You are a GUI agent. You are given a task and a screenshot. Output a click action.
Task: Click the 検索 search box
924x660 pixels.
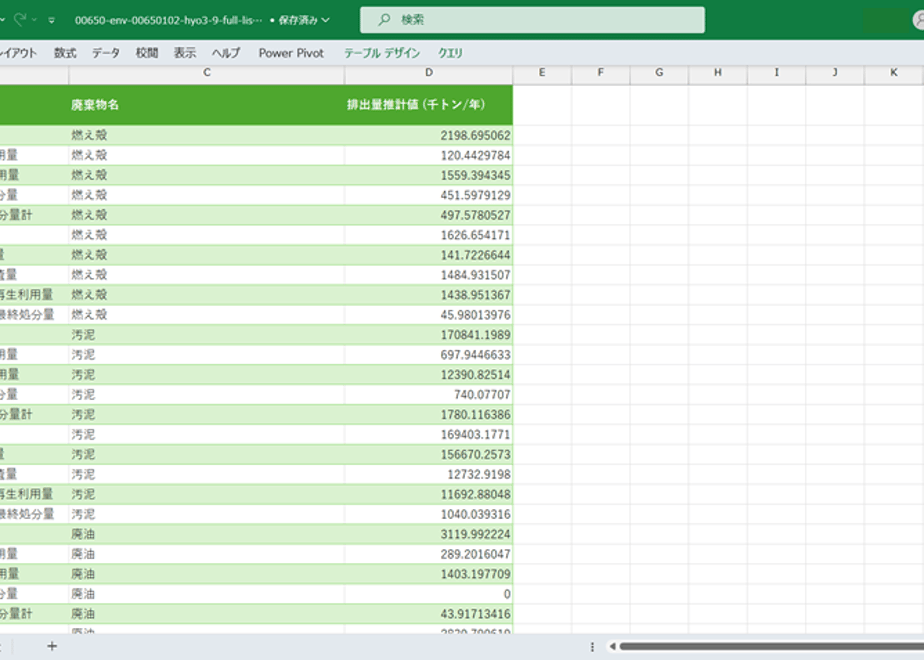tap(532, 20)
